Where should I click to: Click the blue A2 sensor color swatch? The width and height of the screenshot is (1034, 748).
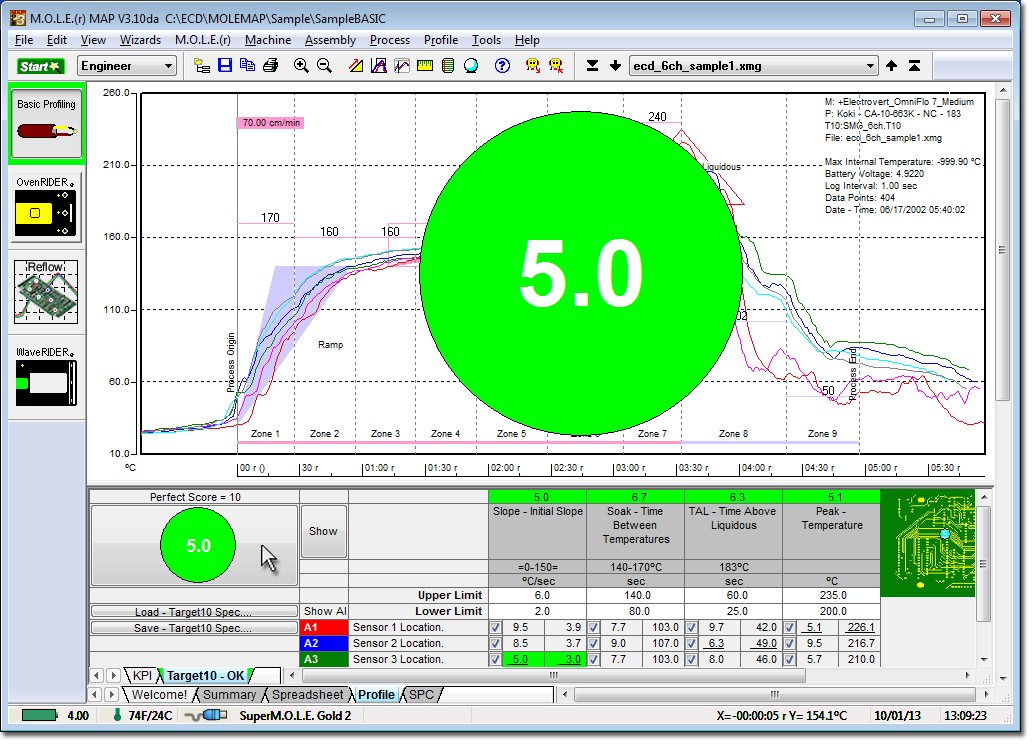(x=324, y=644)
